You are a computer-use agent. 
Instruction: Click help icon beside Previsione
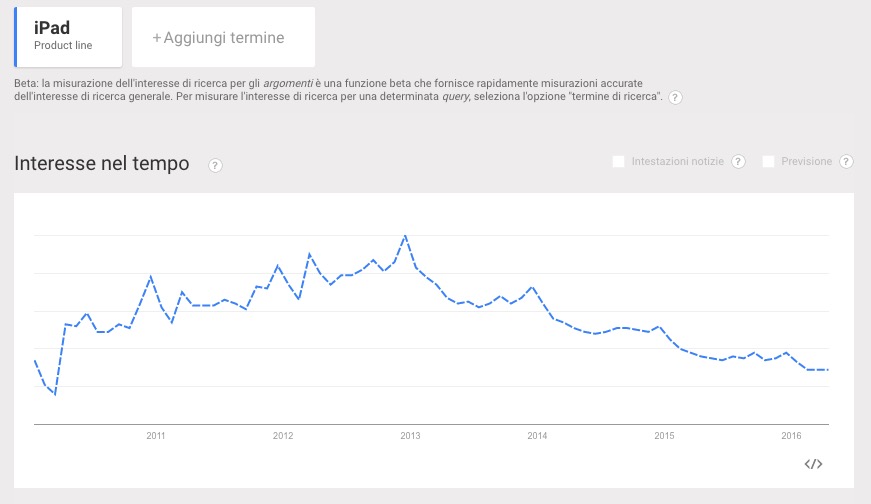846,162
